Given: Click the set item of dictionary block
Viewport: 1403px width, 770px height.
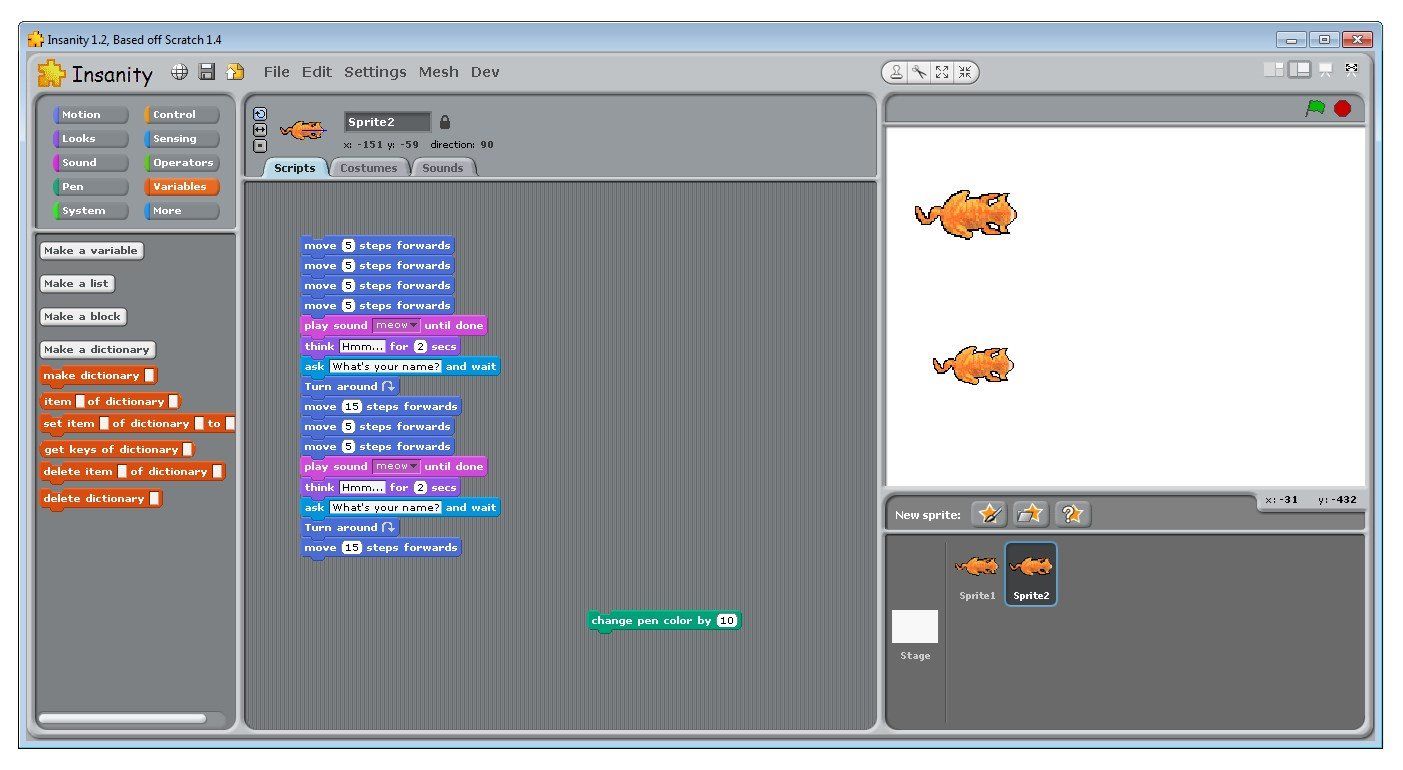Looking at the screenshot, I should click(138, 424).
